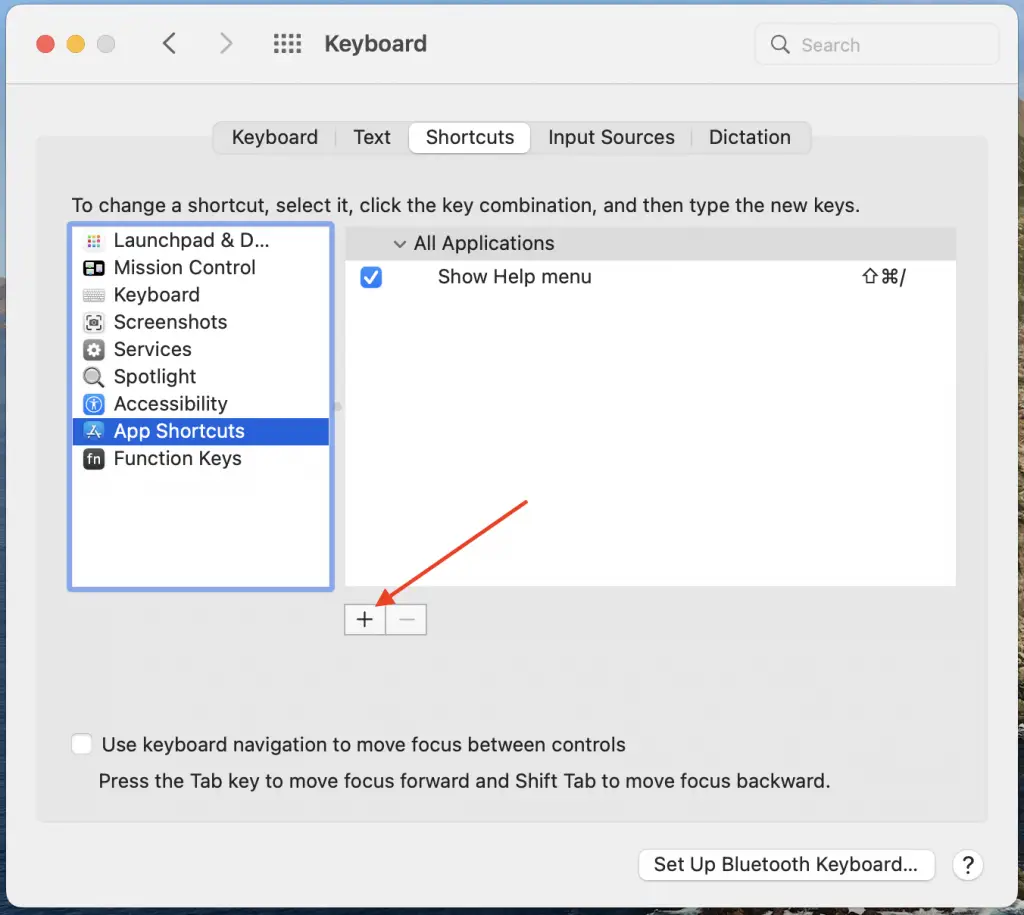
Task: Focus the Search field
Action: click(876, 44)
